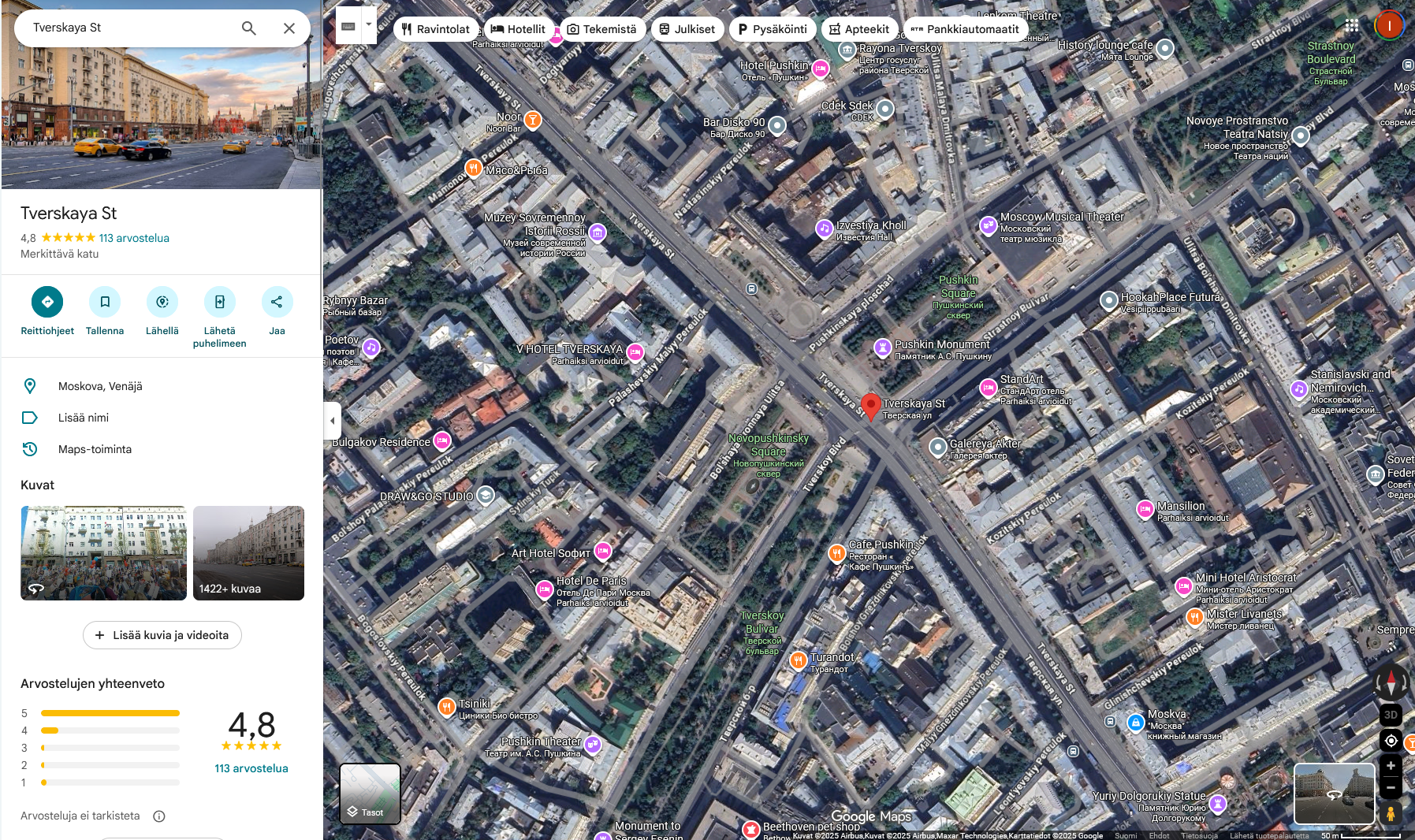Open the street view photo thumbnail
The width and height of the screenshot is (1415, 840).
pos(103,553)
